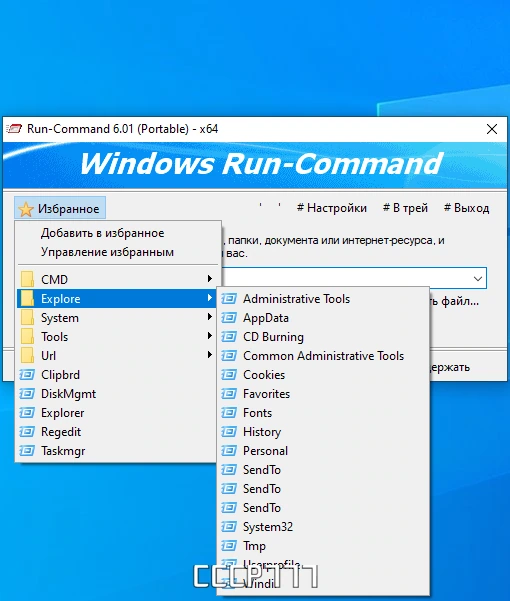510x601 pixels.
Task: Launch the Clipbrd favorite
Action: (116, 375)
